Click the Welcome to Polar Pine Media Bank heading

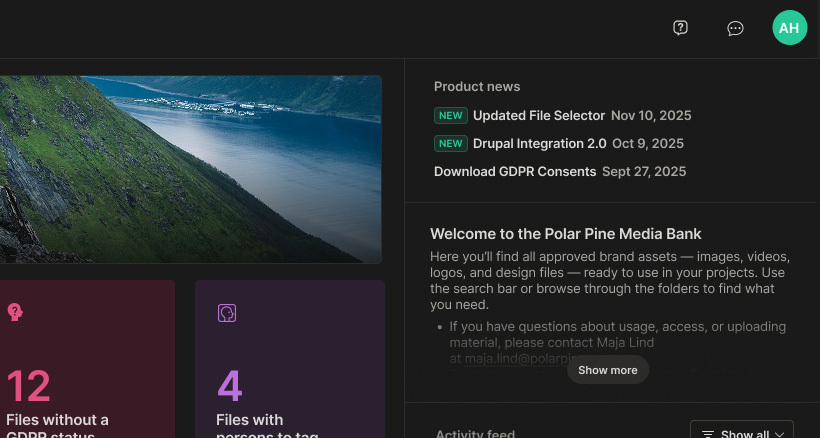[565, 234]
